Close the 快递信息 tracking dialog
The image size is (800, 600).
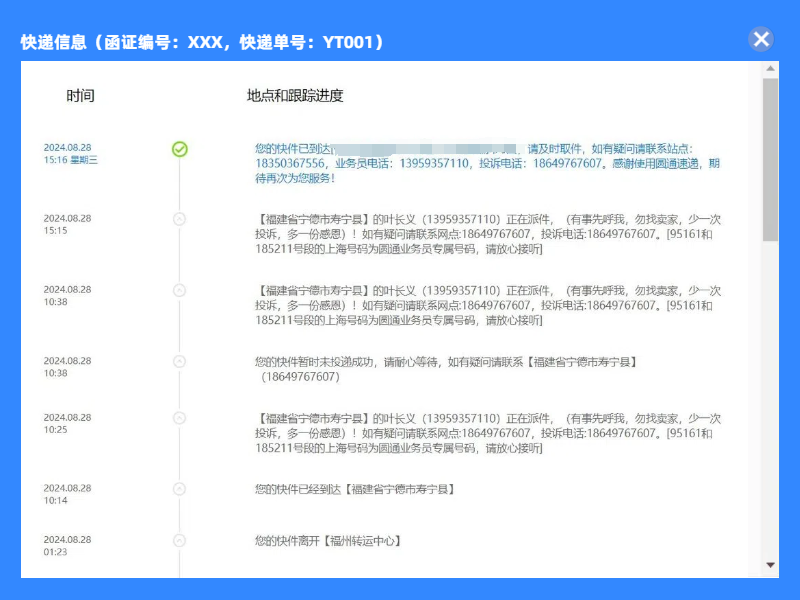coord(761,39)
